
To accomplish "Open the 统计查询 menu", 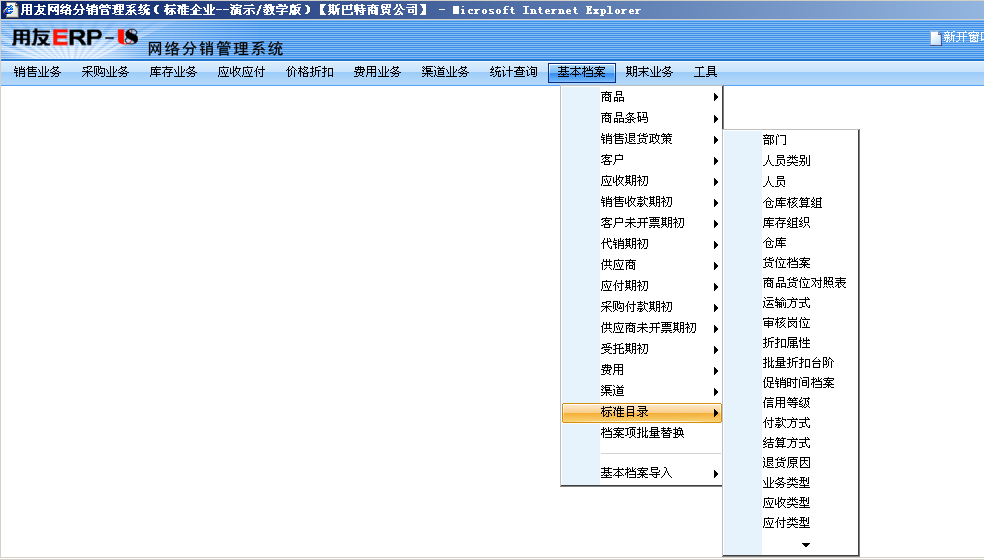I will pos(513,72).
